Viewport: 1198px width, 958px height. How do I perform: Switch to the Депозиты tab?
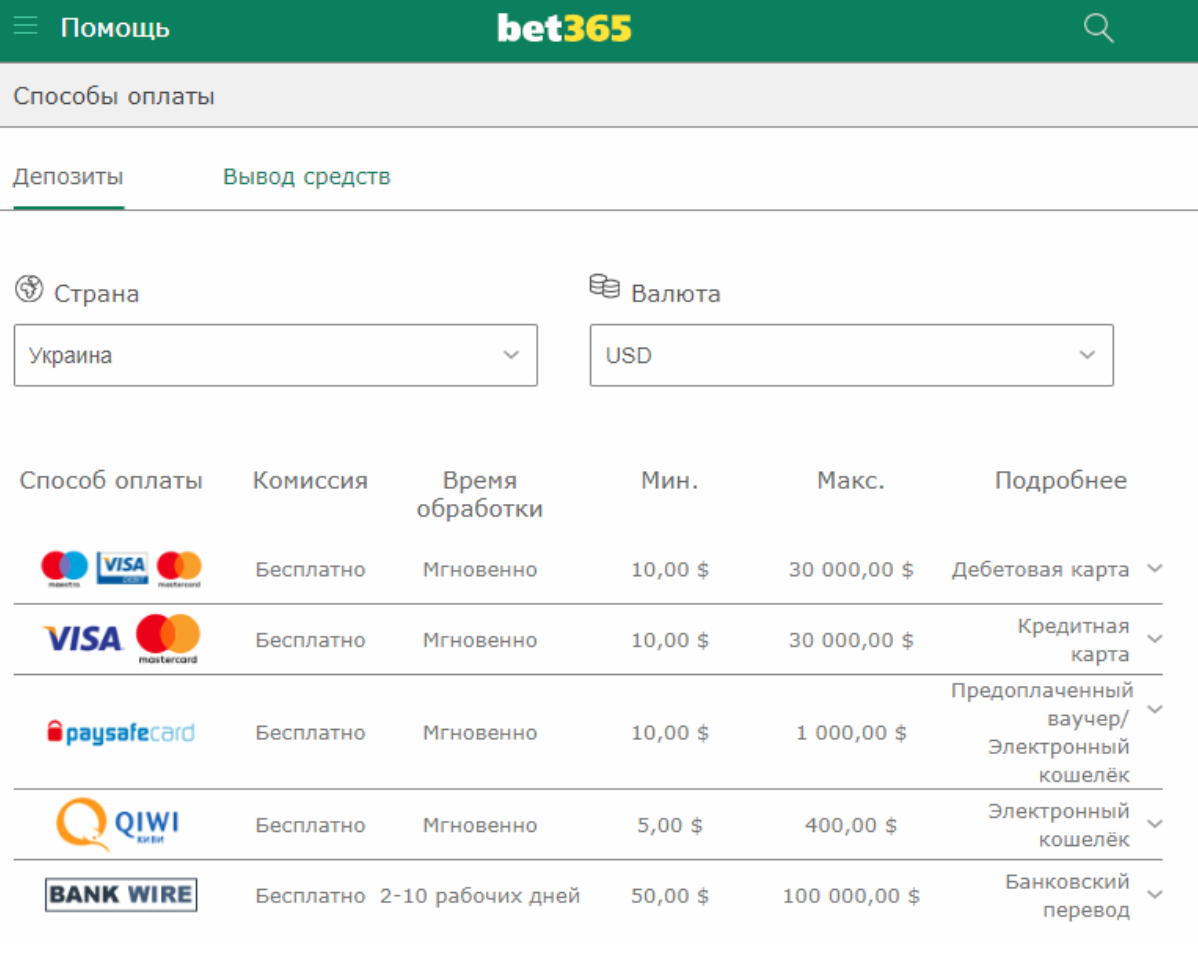click(68, 176)
